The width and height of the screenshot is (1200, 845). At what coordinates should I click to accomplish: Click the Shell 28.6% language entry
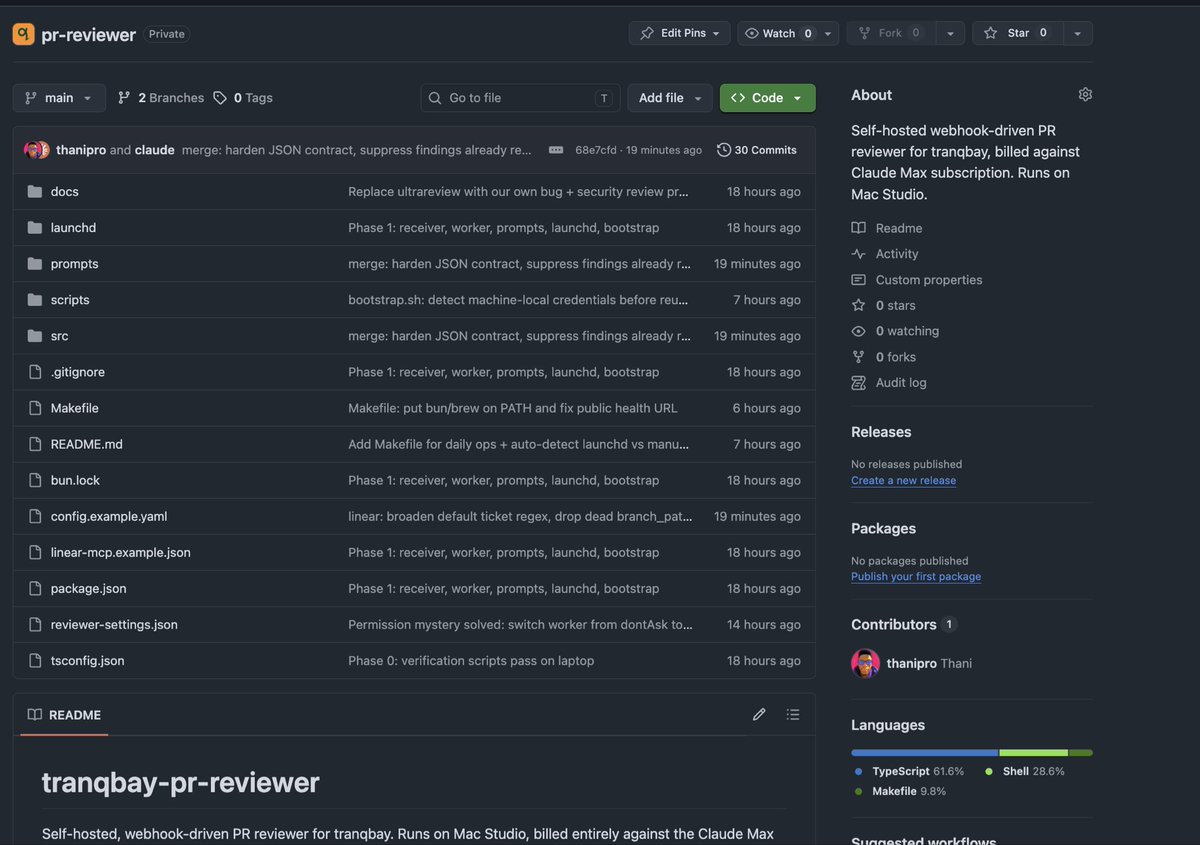(x=1026, y=772)
